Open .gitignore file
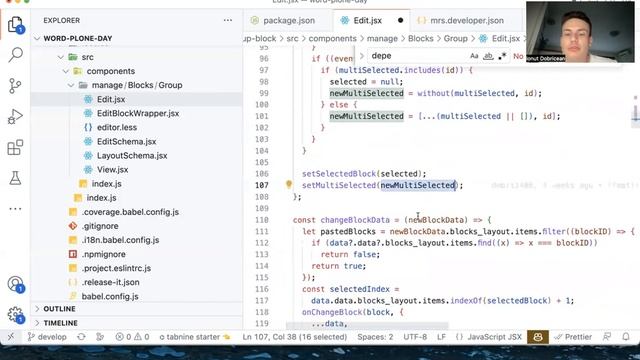640x360 pixels. pyautogui.click(x=137, y=226)
